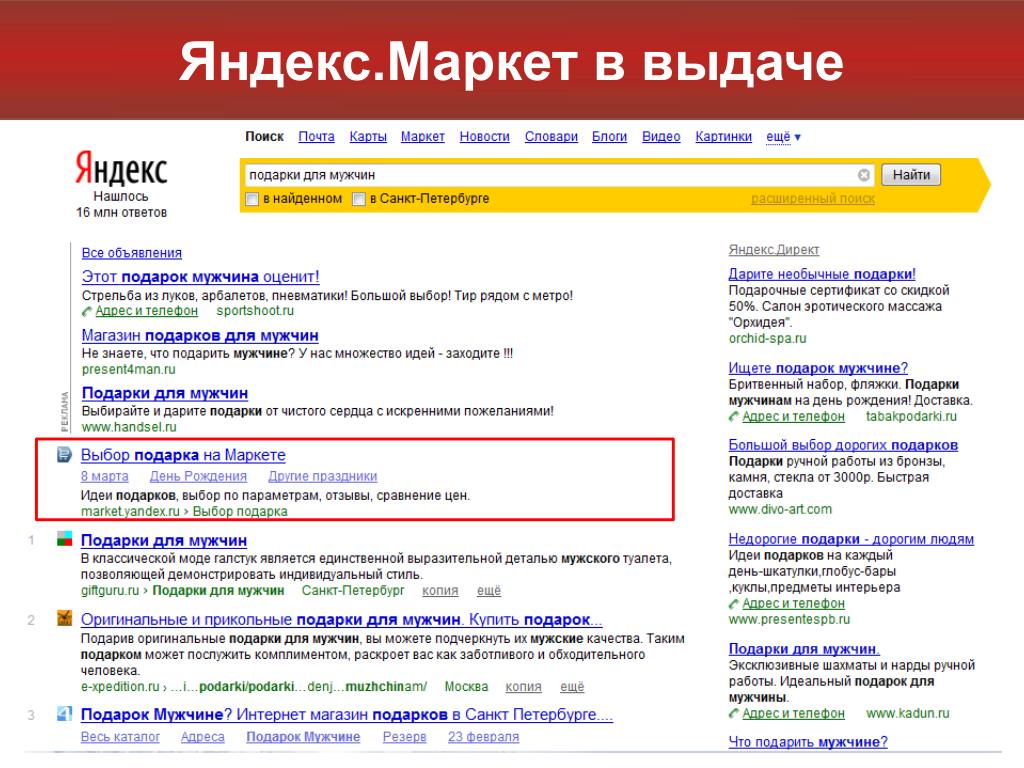Open cached 'копия' of giftguru.ru result
Viewport: 1024px width, 768px height.
coord(440,590)
